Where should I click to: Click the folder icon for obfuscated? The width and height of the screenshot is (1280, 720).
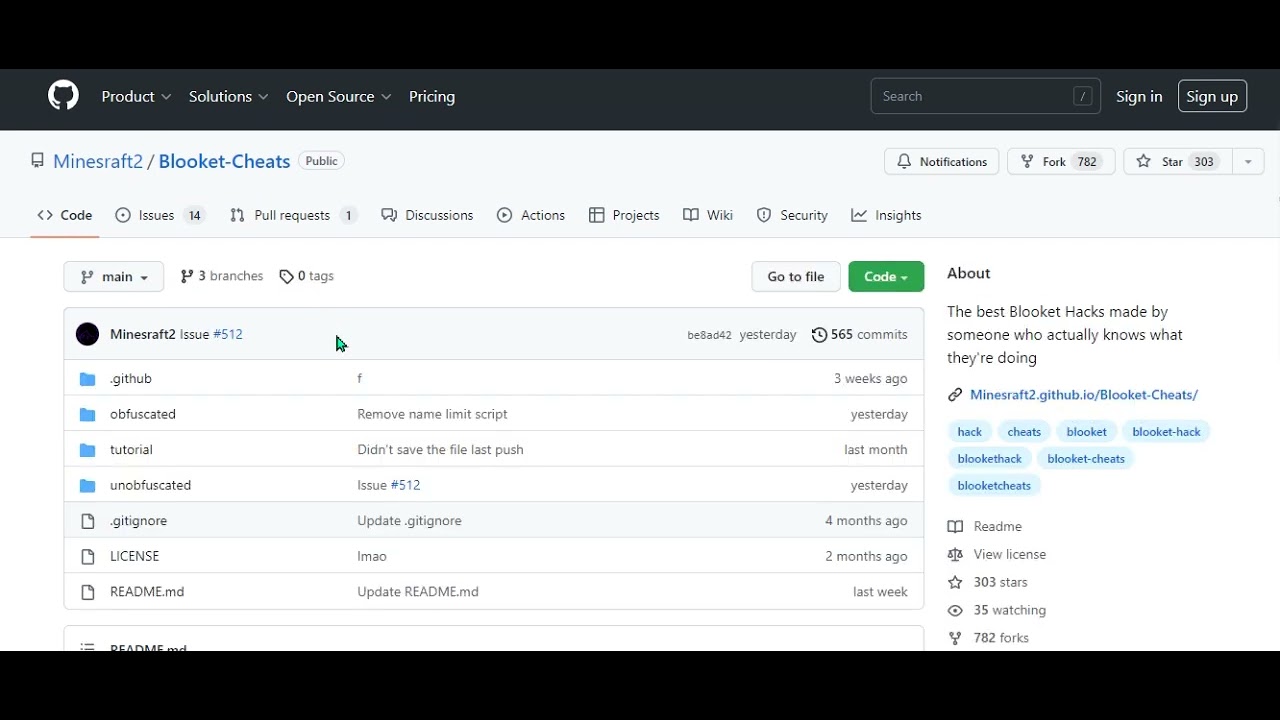click(87, 414)
